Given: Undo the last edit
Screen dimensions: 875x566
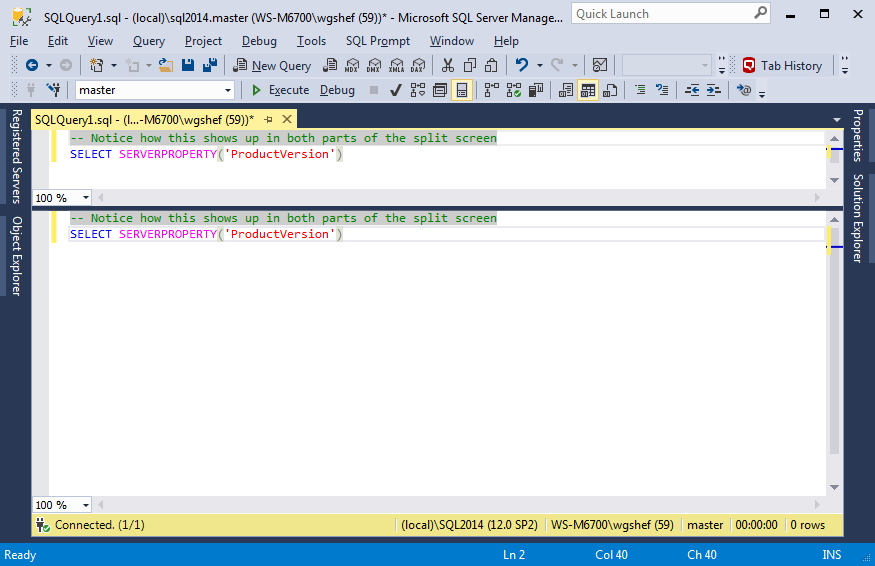Looking at the screenshot, I should [x=522, y=65].
